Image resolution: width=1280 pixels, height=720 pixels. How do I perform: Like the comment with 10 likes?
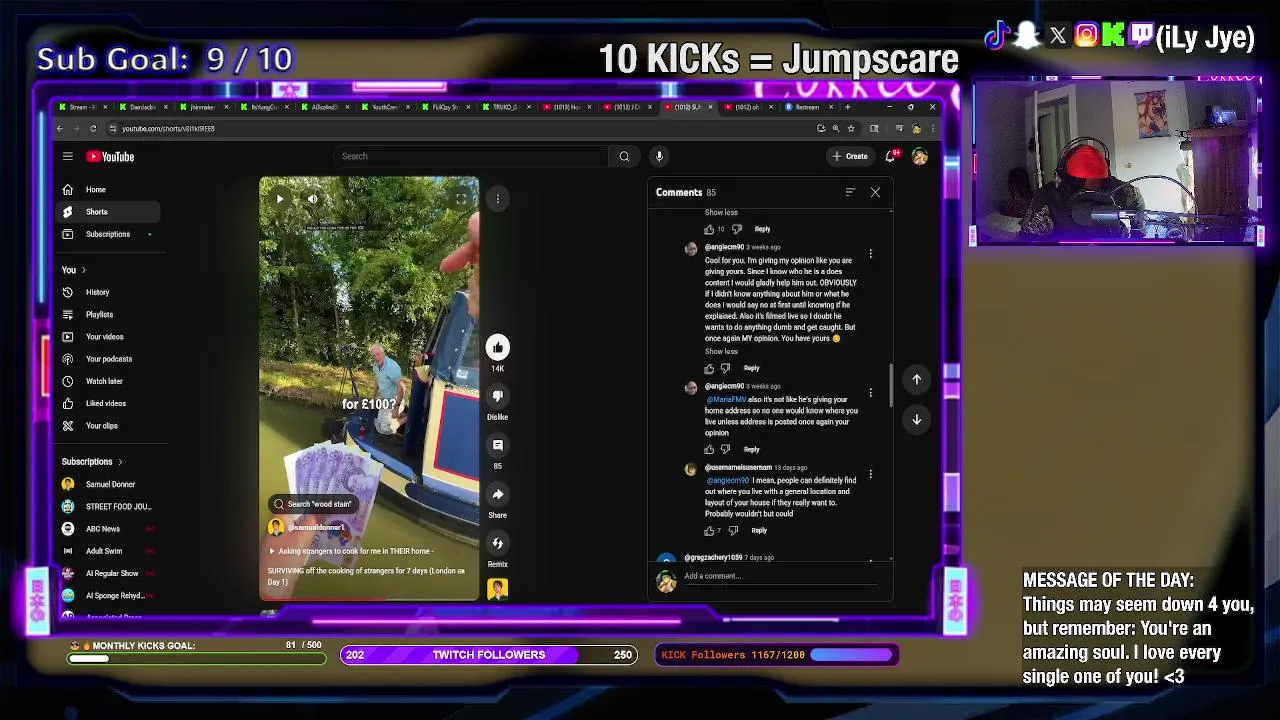[x=709, y=229]
